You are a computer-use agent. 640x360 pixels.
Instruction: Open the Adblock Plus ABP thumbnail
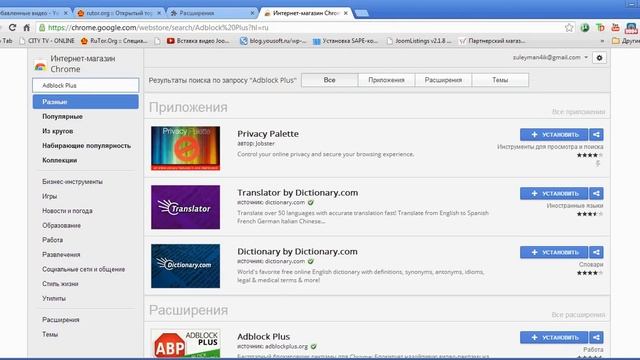(185, 344)
